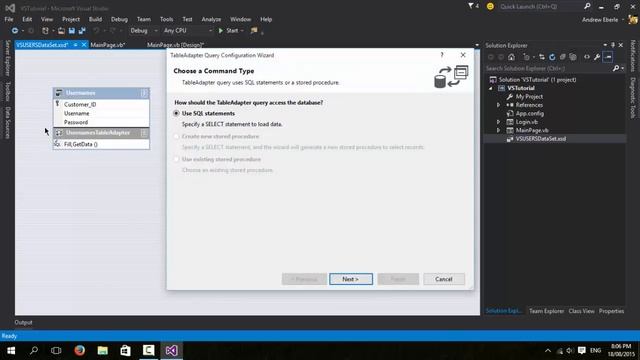Open the Analyze menu

tap(211, 19)
